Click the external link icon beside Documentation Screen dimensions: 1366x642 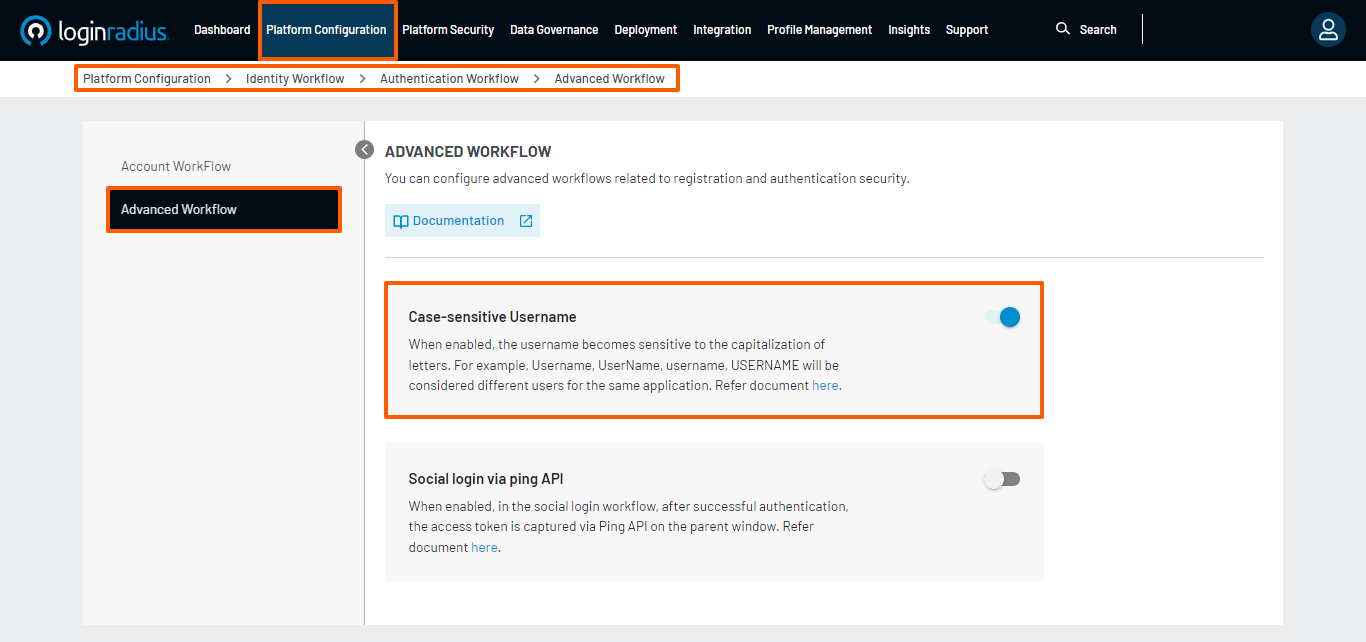526,220
